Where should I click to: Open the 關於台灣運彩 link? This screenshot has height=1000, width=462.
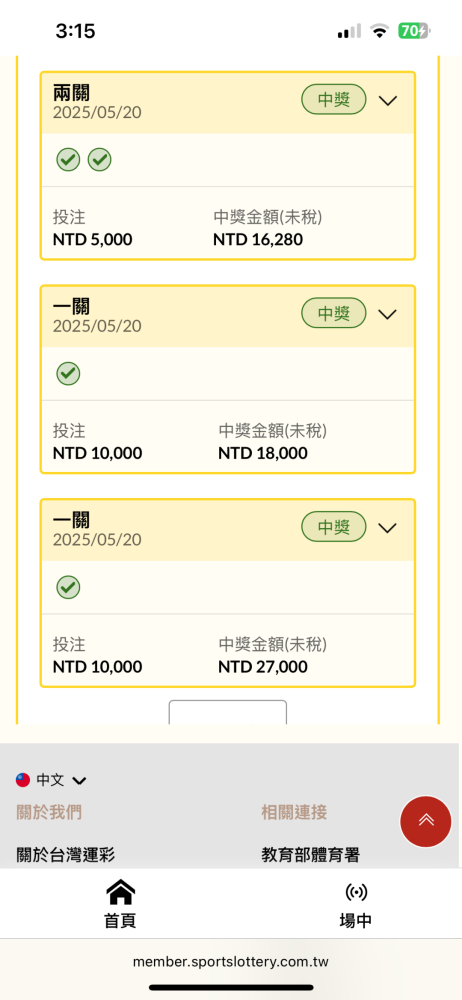tap(66, 855)
